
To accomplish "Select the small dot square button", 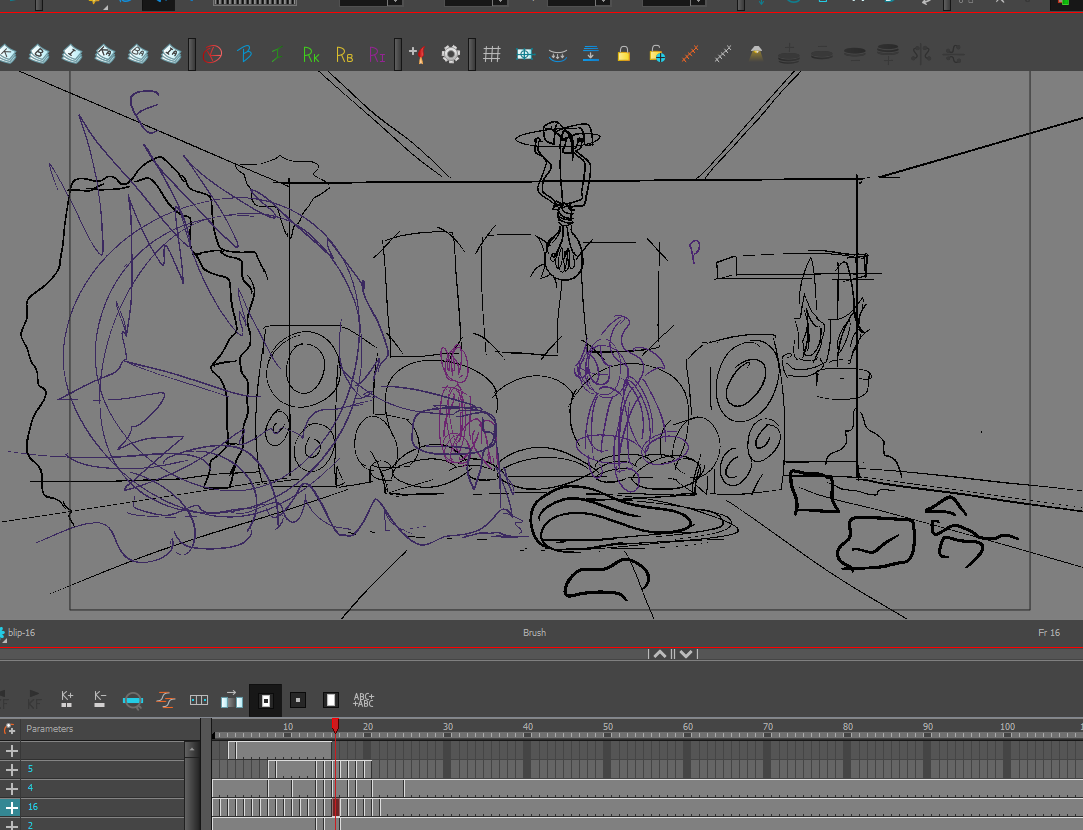I will pos(298,700).
